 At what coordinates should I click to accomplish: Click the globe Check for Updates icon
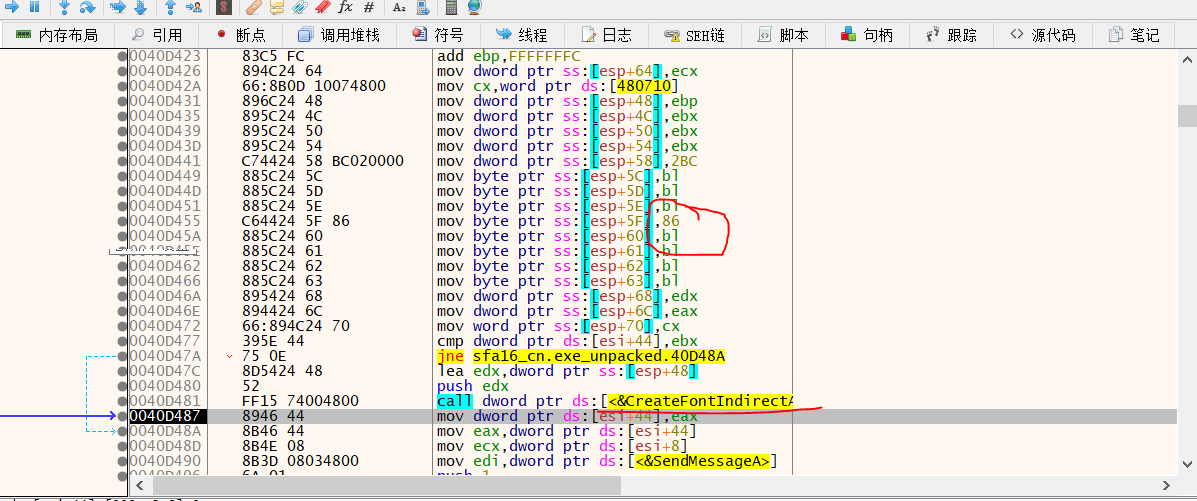click(x=473, y=6)
